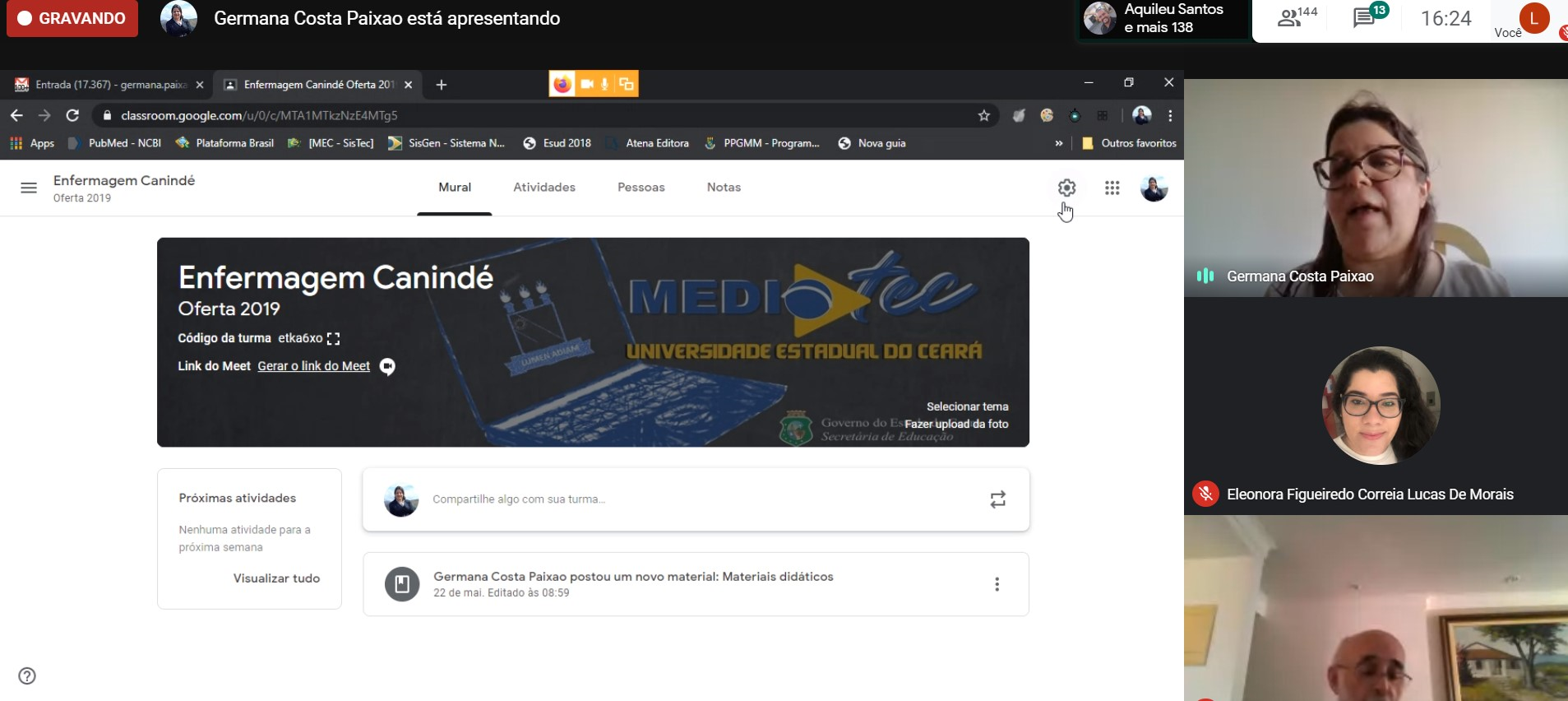Switch to the Entrada Gmail browser tab

point(109,85)
